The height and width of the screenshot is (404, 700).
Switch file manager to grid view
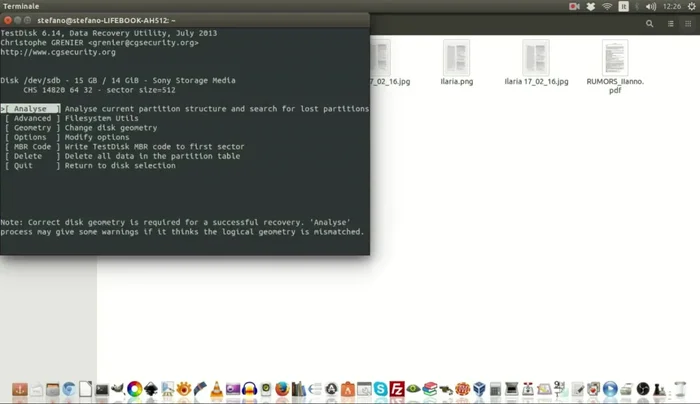click(x=688, y=24)
